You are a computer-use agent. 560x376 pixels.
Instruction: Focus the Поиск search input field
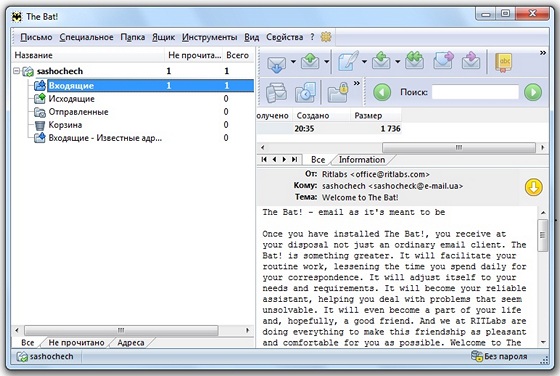pyautogui.click(x=475, y=92)
